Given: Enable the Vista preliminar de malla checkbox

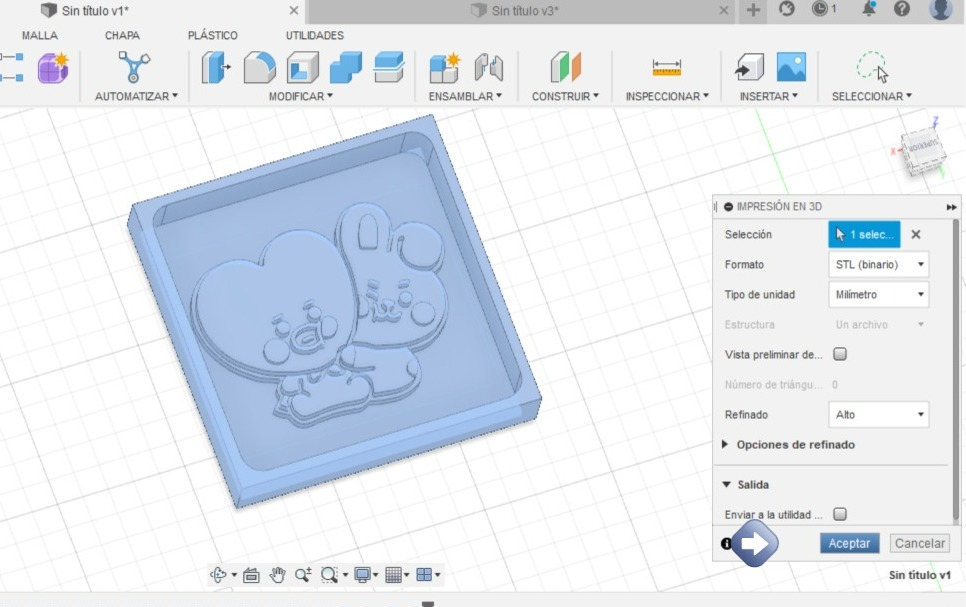Looking at the screenshot, I should tap(840, 354).
